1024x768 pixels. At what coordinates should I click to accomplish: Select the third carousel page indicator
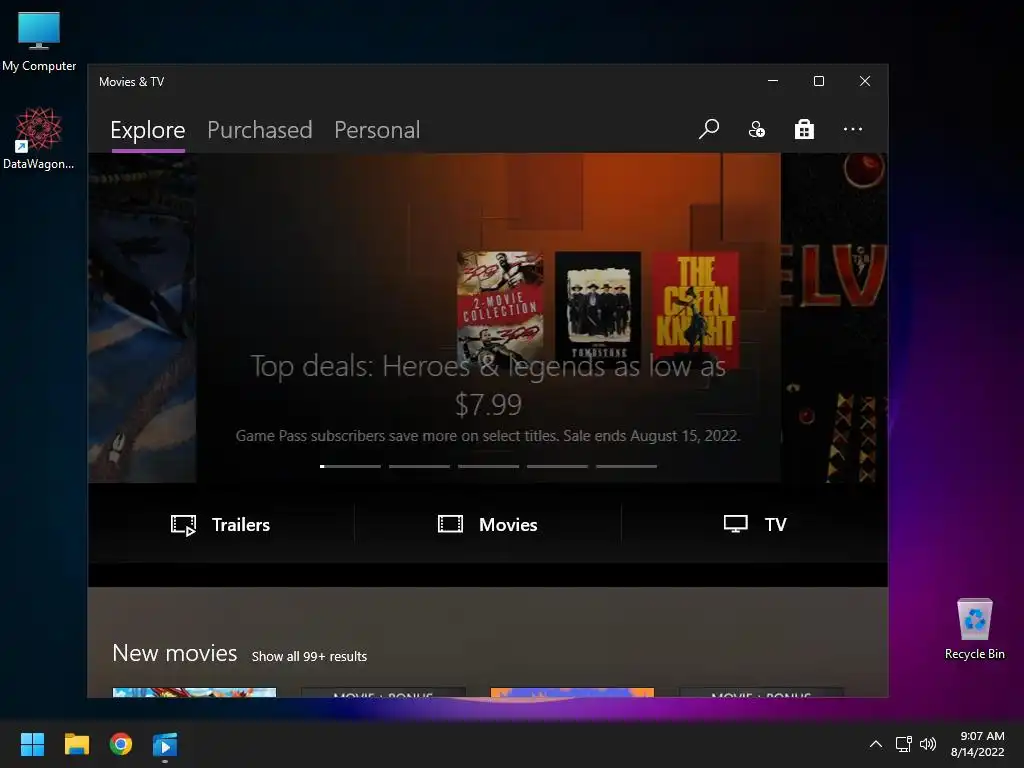[488, 466]
